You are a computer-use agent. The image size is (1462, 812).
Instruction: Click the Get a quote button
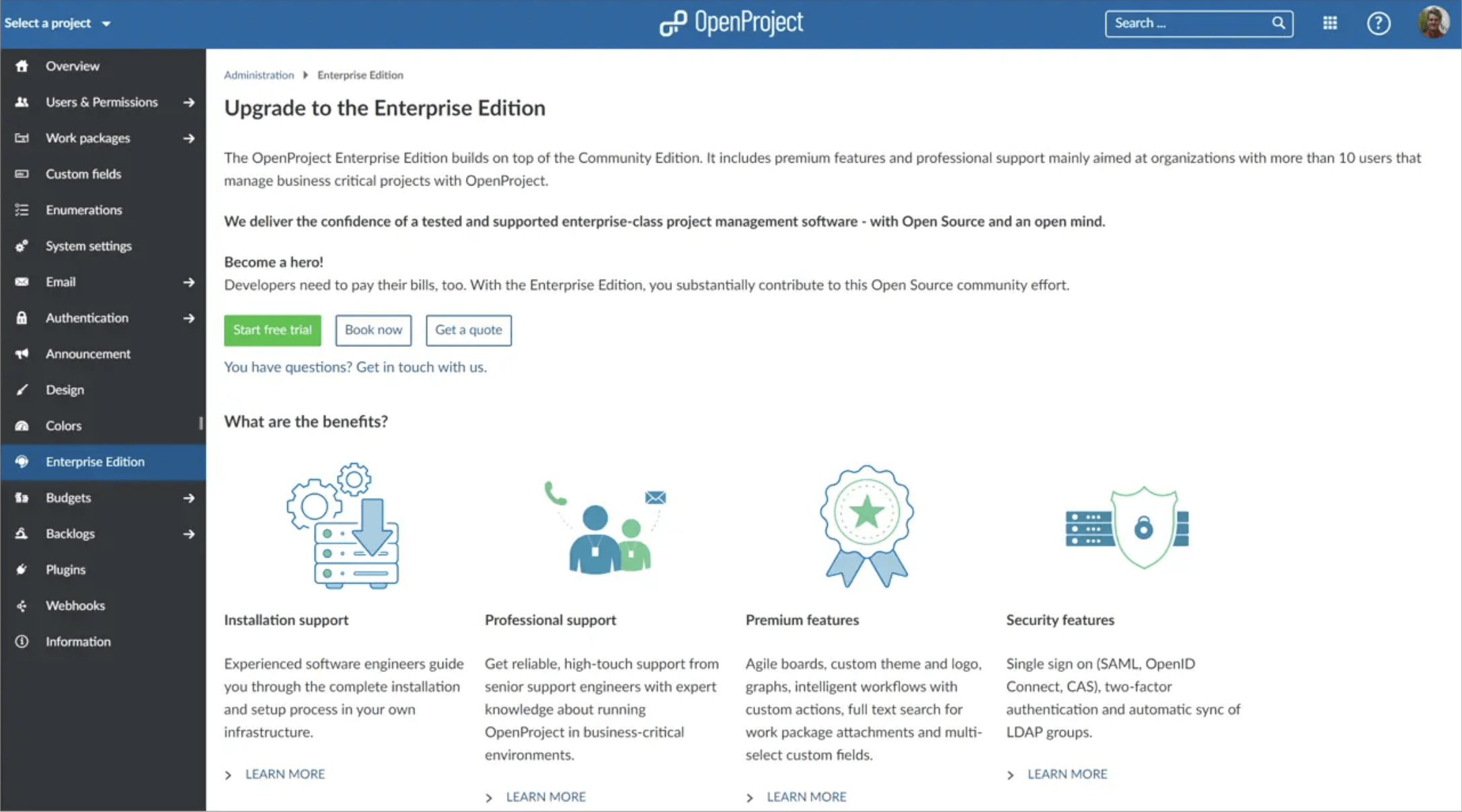468,329
